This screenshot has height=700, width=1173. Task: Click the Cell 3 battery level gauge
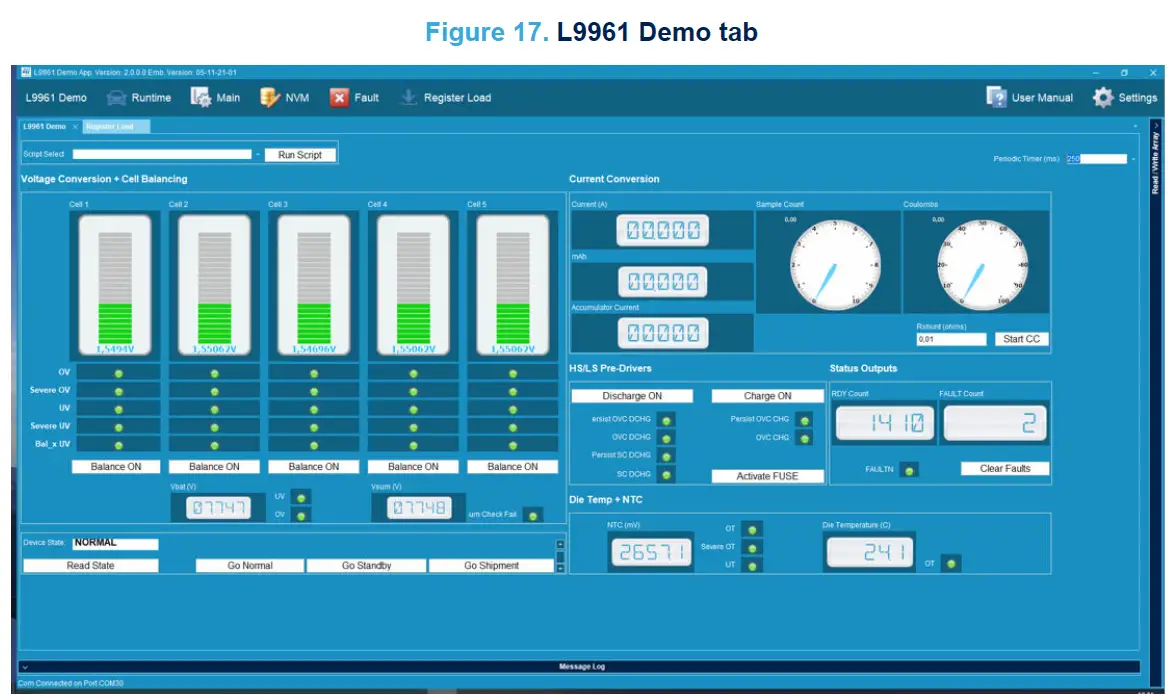coord(313,284)
